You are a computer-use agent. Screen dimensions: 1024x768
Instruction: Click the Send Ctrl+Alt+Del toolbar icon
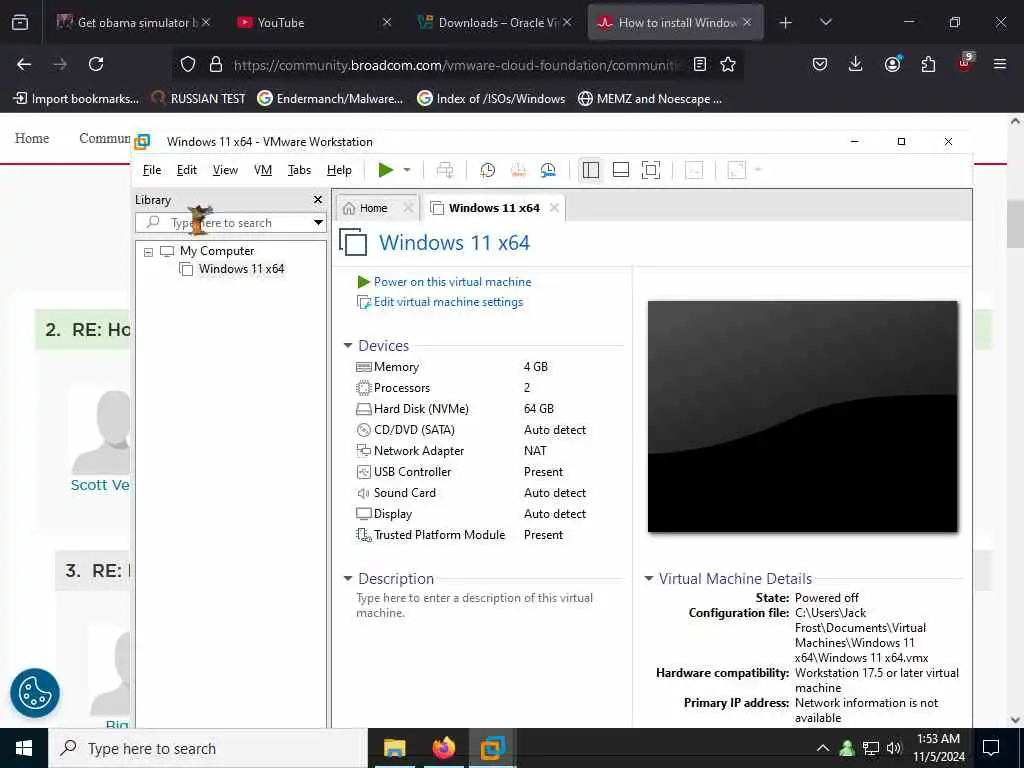pos(445,170)
